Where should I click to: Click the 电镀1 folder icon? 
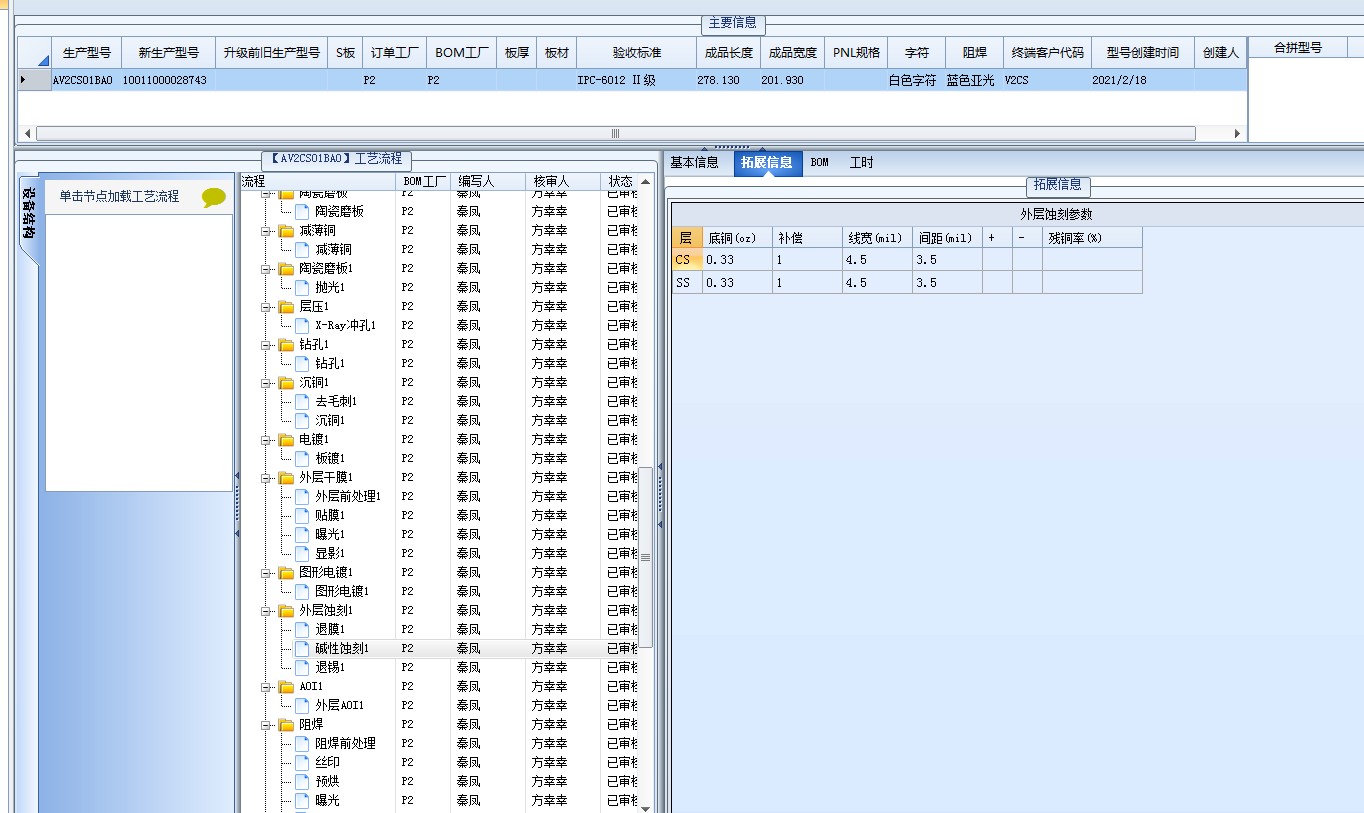coord(286,440)
